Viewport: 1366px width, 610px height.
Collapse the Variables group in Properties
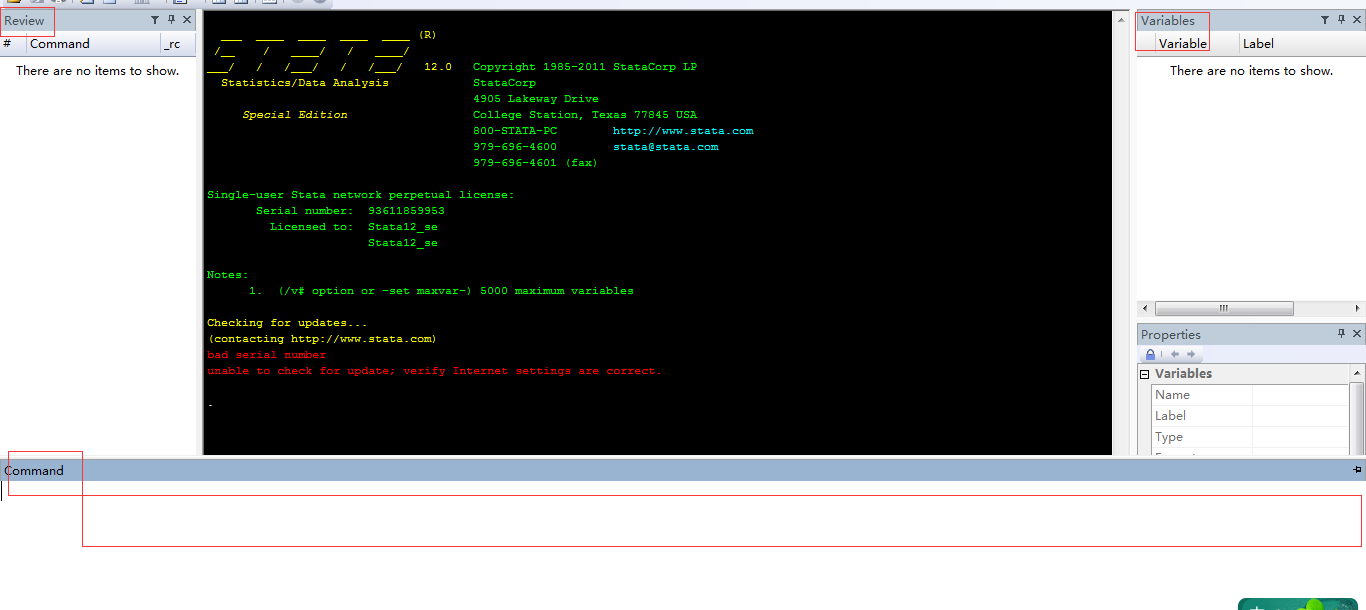(1145, 374)
